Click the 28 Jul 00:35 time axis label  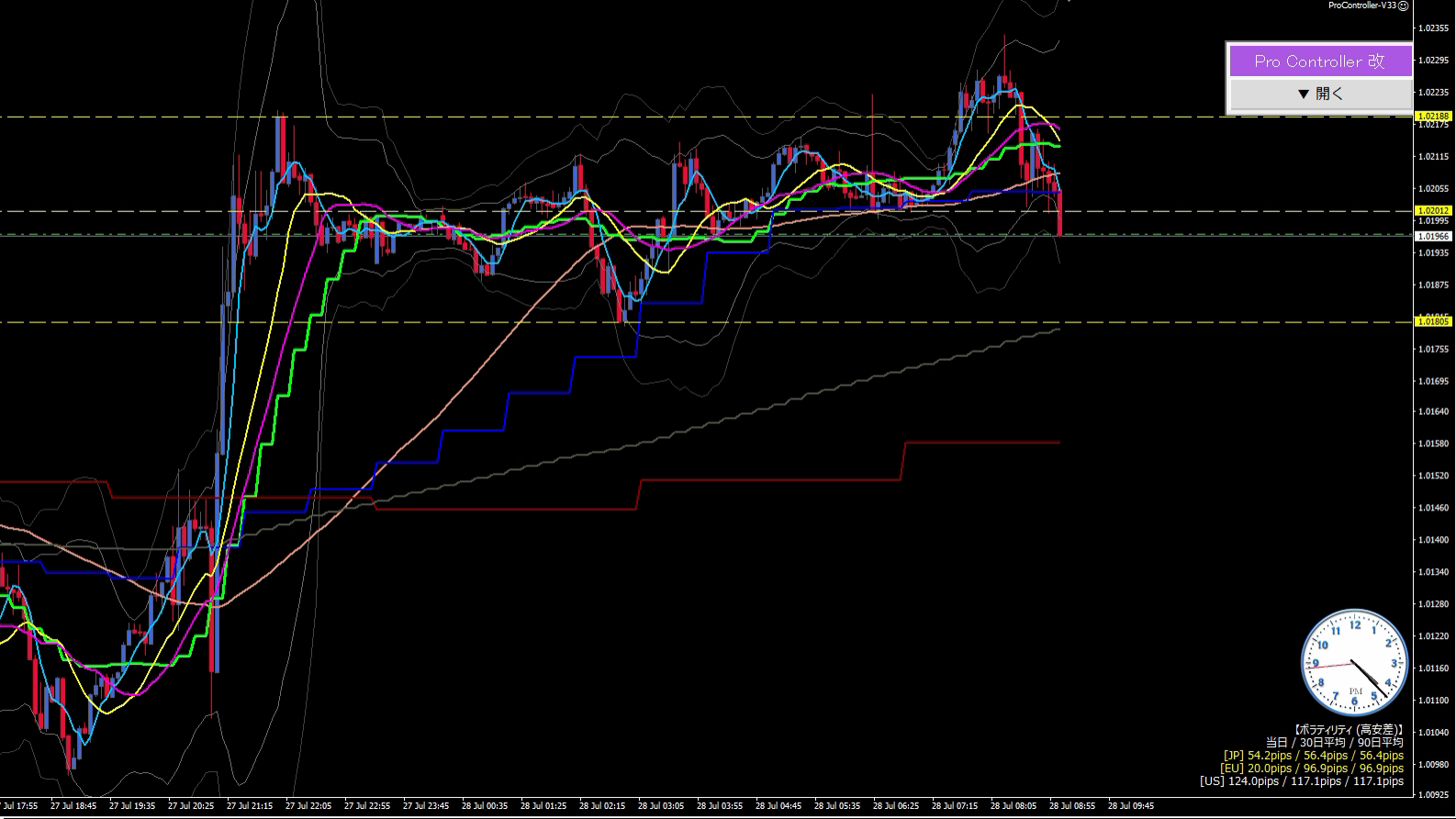485,806
